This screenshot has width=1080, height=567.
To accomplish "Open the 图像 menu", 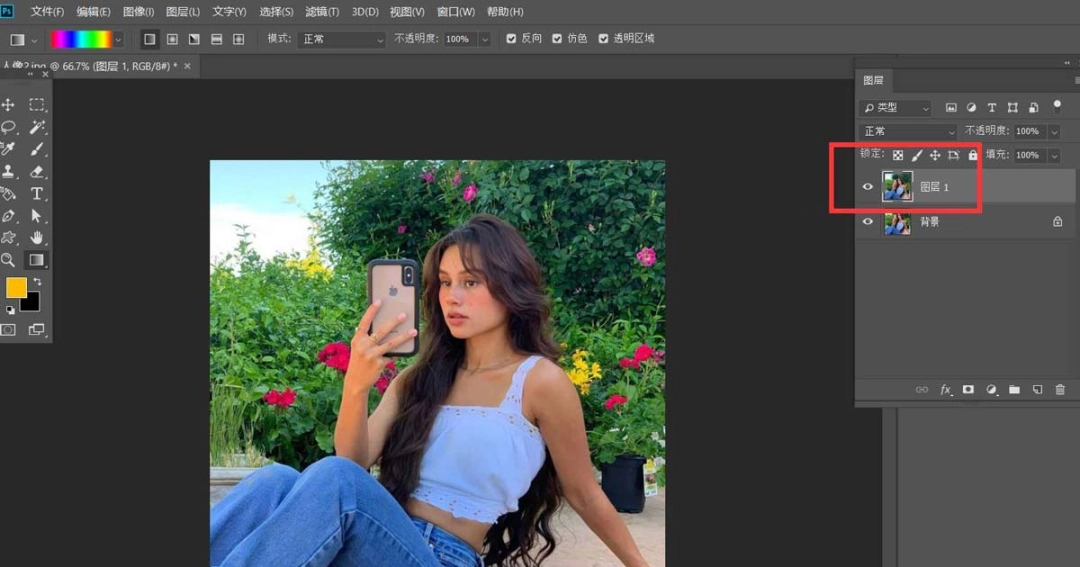I will point(138,12).
